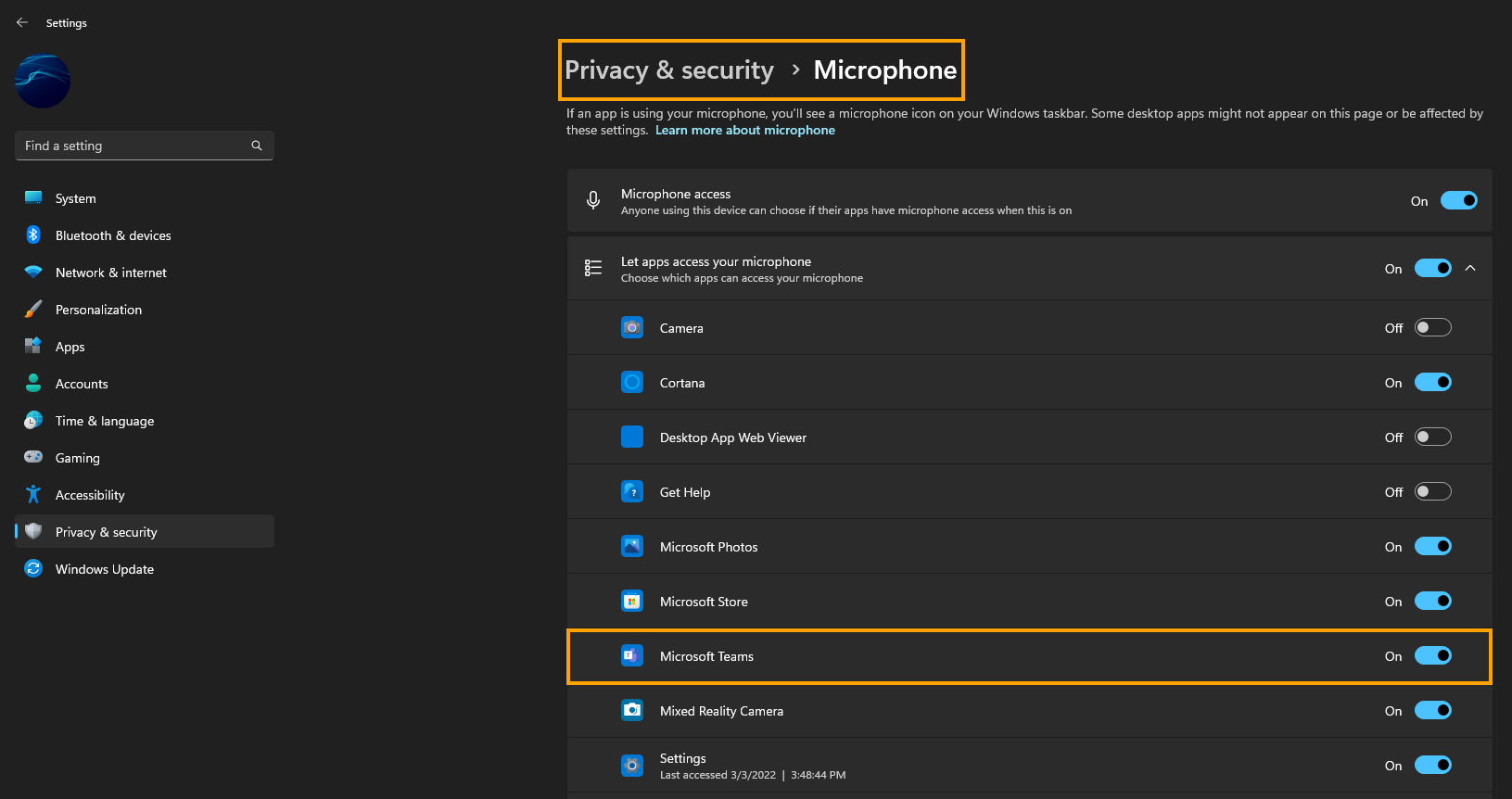The image size is (1512, 799).
Task: Click the search magnifier icon
Action: [x=257, y=146]
